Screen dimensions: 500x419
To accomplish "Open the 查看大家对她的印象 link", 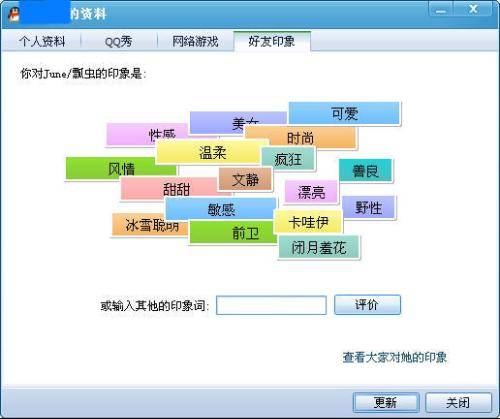I will pos(395,357).
